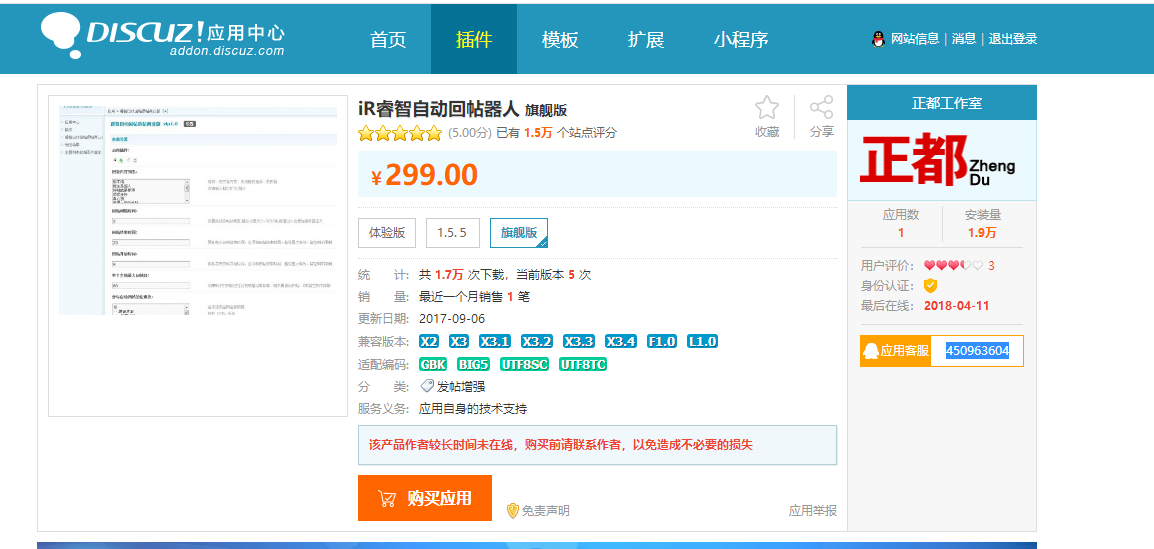Click the five-star rating stars
1154x549 pixels.
(400, 133)
